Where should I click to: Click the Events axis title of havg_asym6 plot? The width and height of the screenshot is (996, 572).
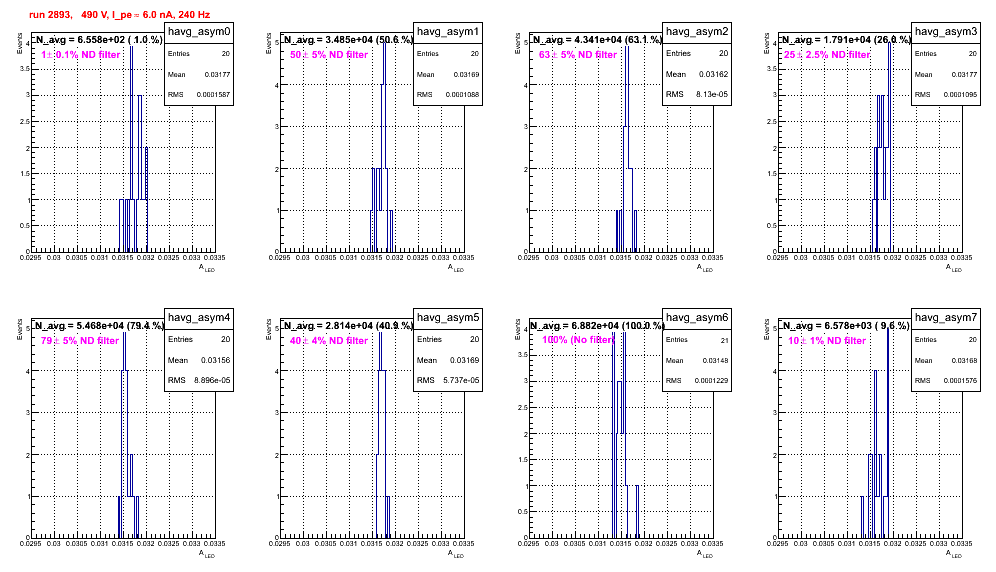click(518, 329)
